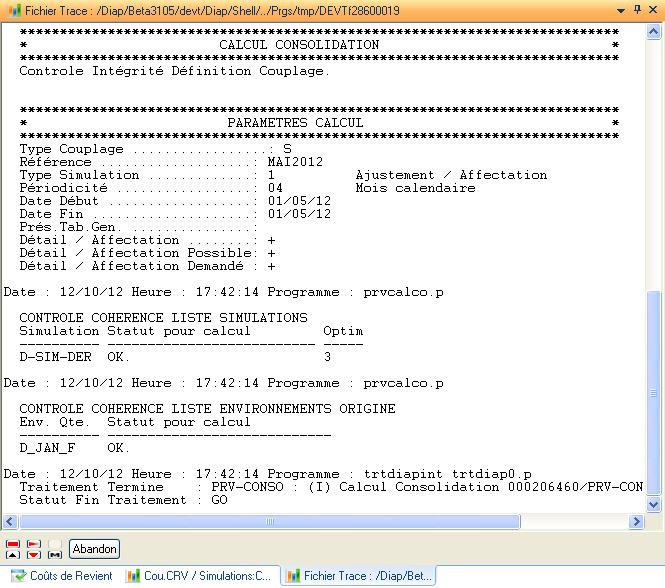Click the Coûts de Revient tab icon

[x=18, y=576]
